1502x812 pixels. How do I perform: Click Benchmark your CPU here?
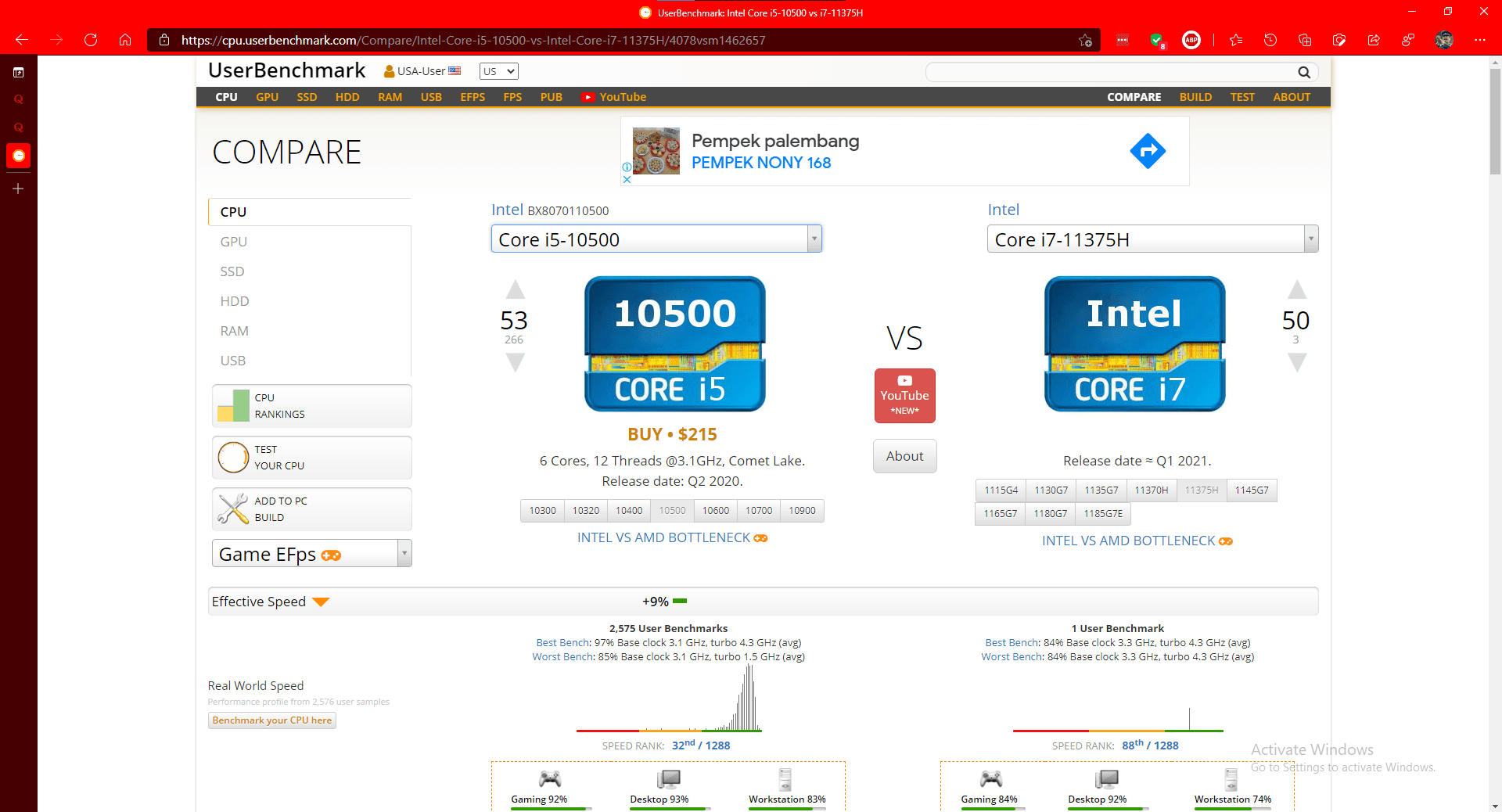[272, 720]
